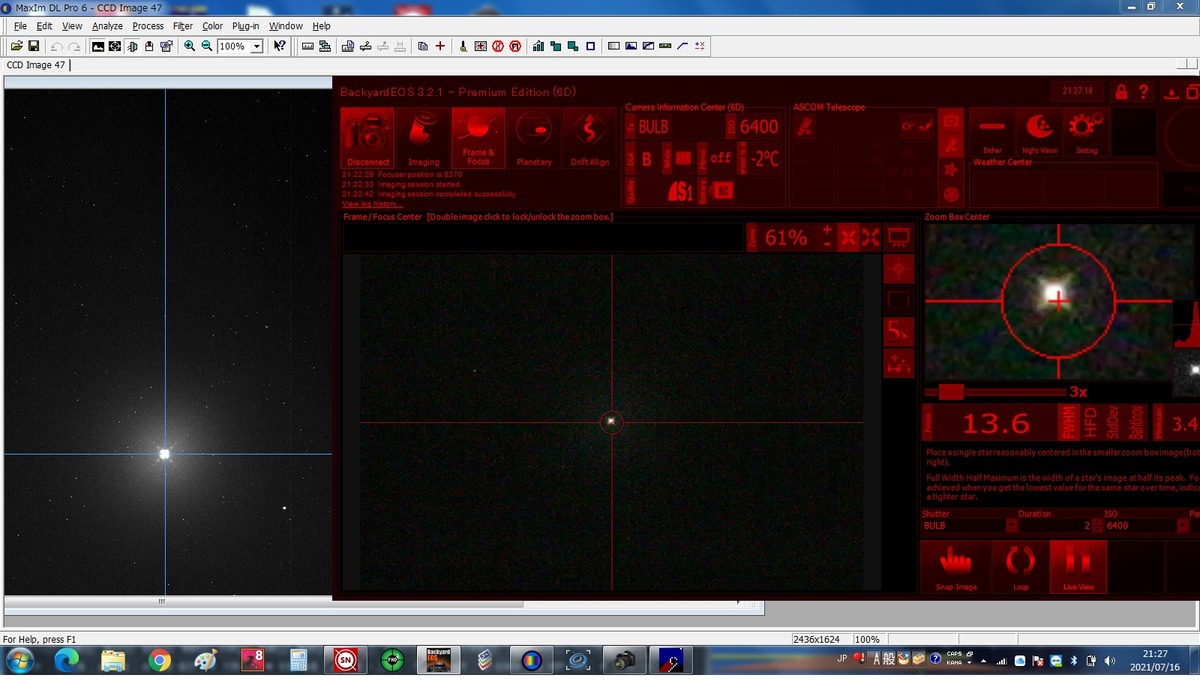Click the Save icon in MaxIm toolbar

[33, 46]
